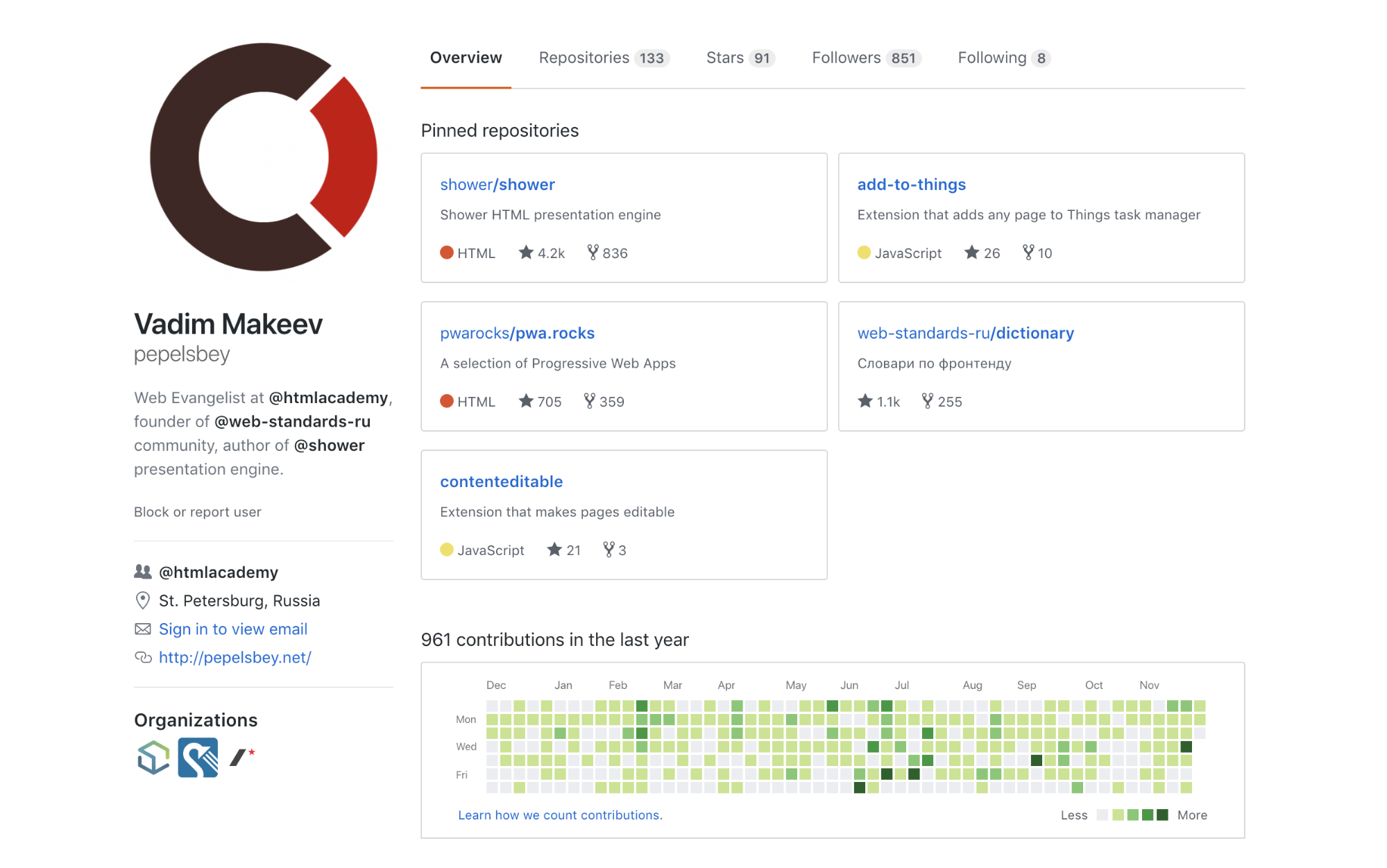This screenshot has width=1387, height=868.
Task: Open Learn how we count contributions
Action: (560, 815)
